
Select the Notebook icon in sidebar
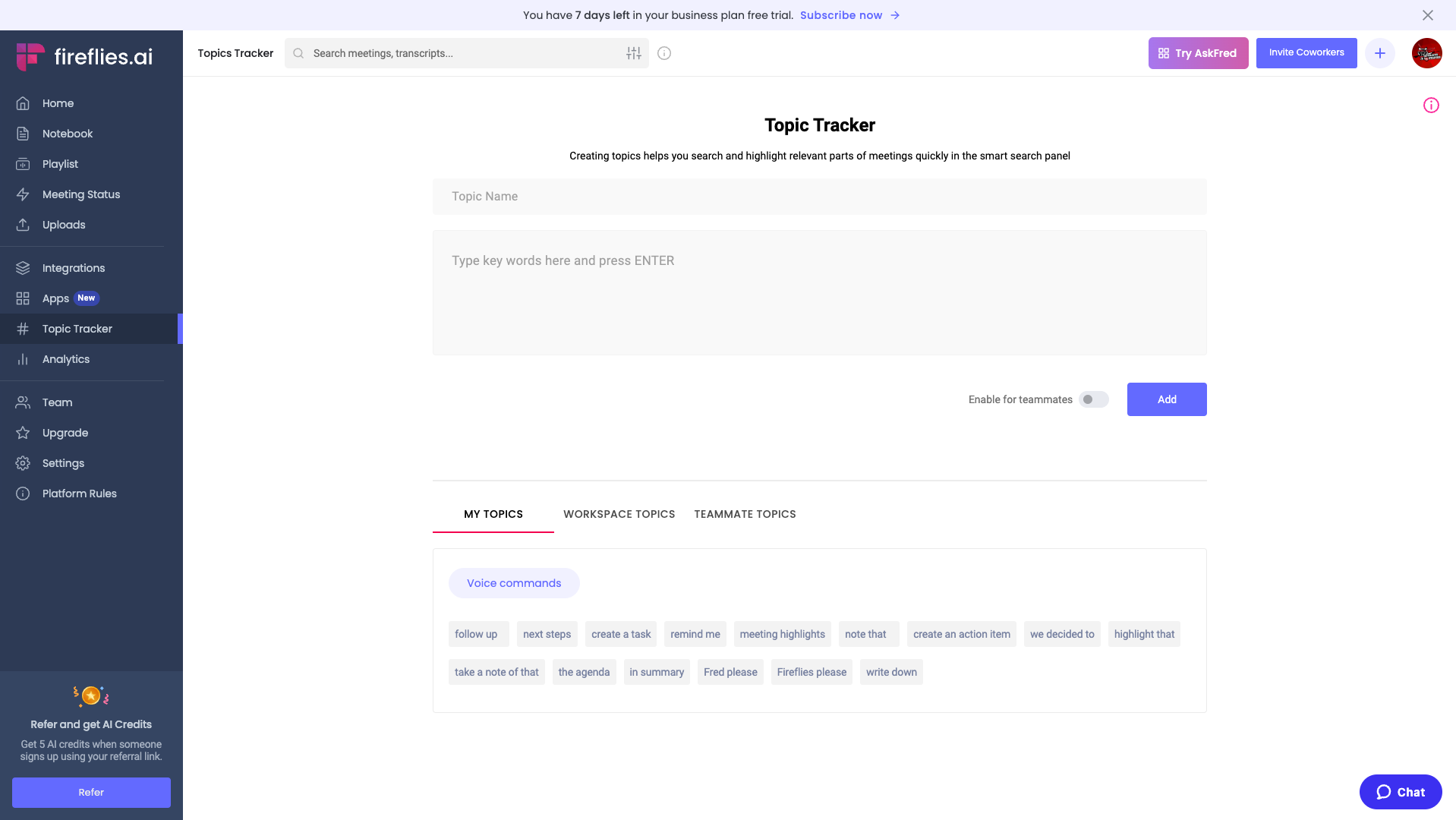pos(23,134)
